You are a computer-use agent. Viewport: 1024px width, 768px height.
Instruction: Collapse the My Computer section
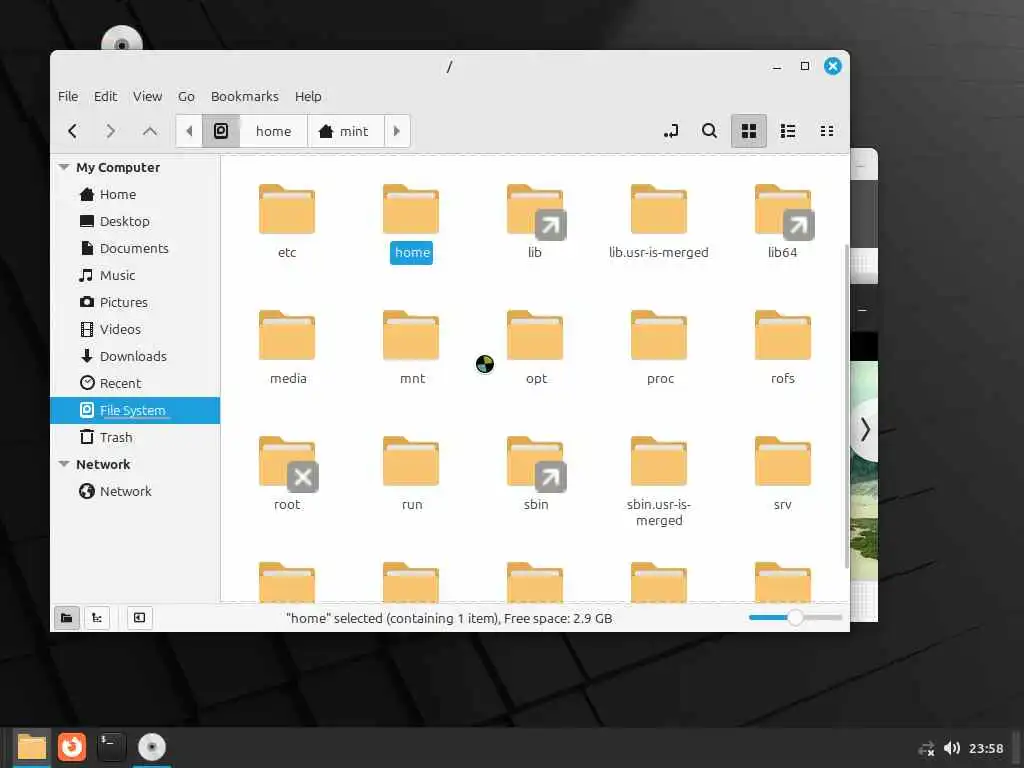point(64,167)
